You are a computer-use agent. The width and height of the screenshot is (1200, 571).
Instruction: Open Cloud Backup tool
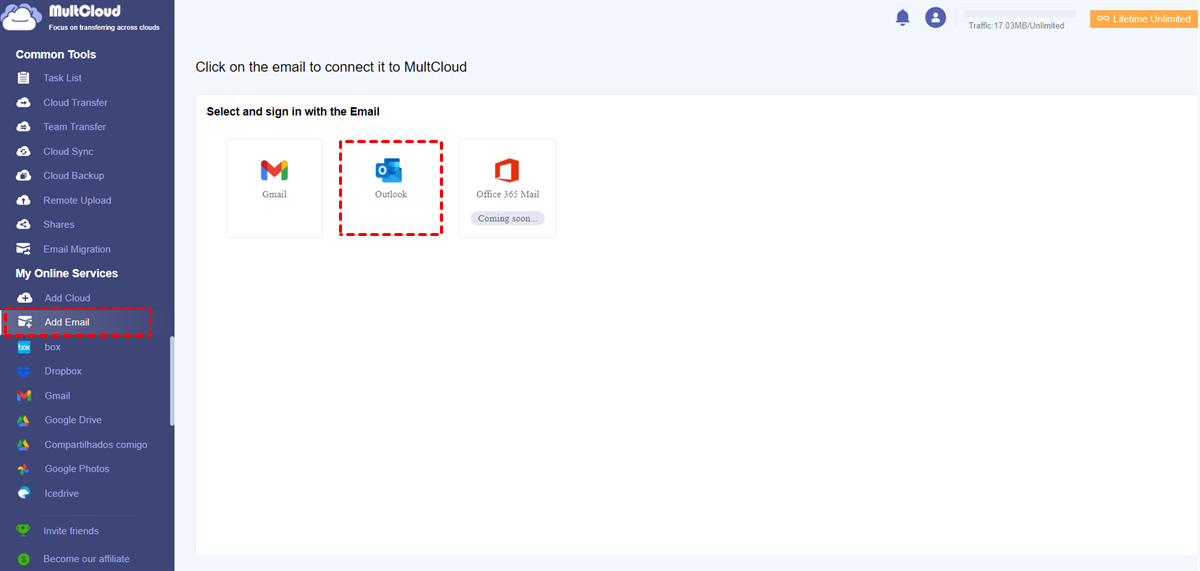tap(73, 176)
